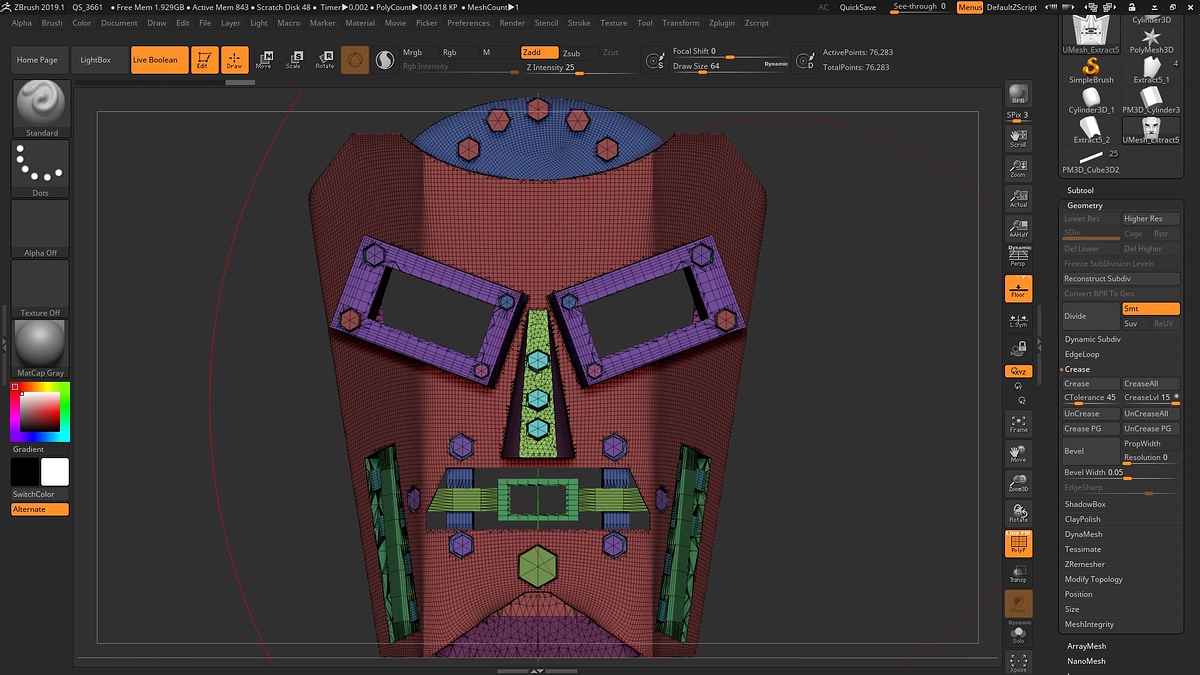Expand the Subtool section
The width and height of the screenshot is (1200, 675).
point(1081,190)
